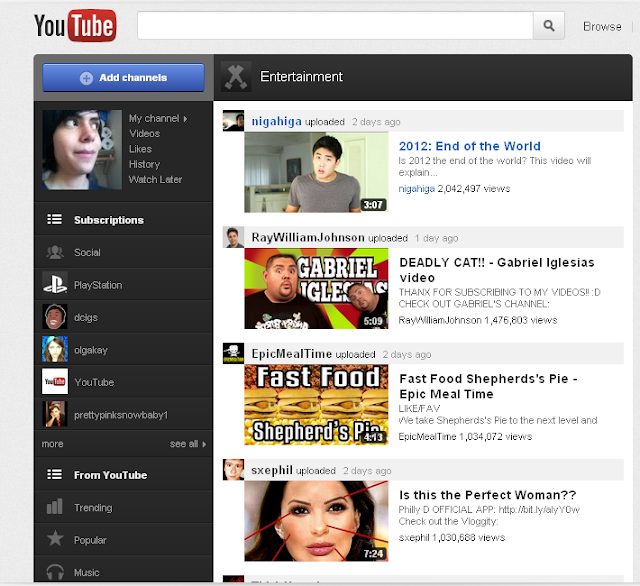
Task: Click nigahiga link beside 2,042,497 views
Action: tap(416, 189)
